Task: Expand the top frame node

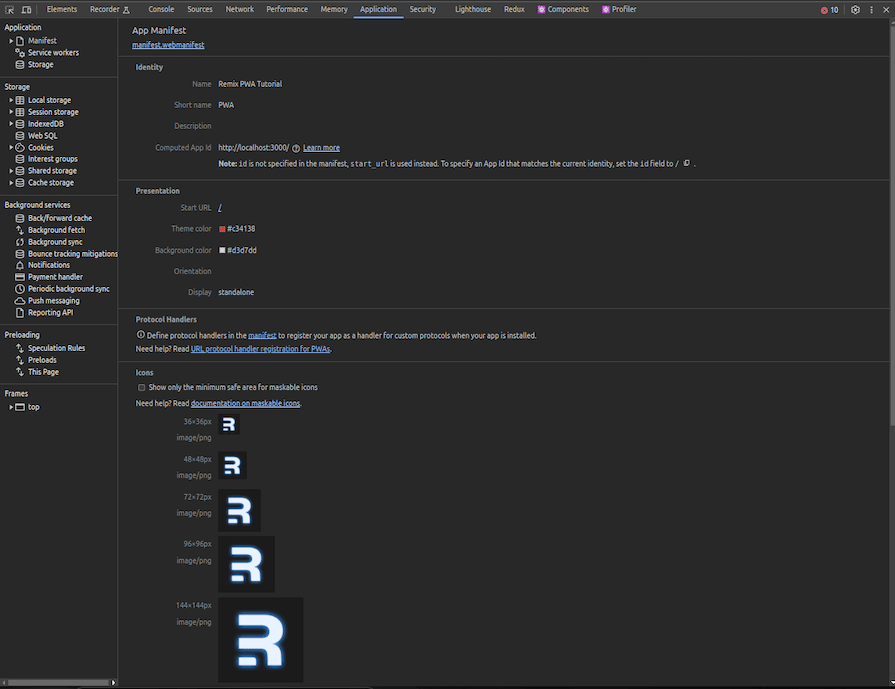Action: coord(11,407)
